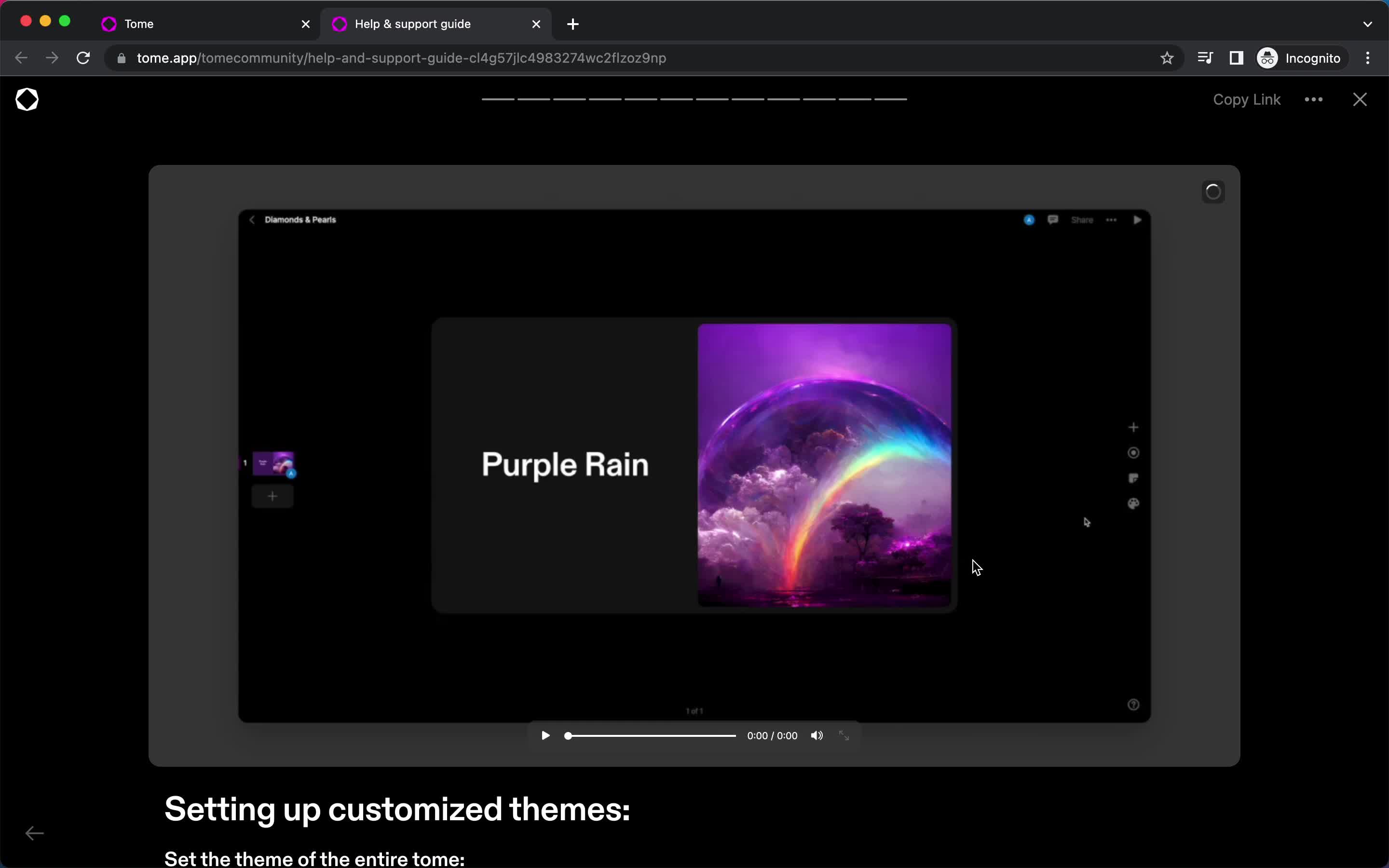The image size is (1389, 868).
Task: Open Chrome three-dot menu
Action: pyautogui.click(x=1368, y=58)
